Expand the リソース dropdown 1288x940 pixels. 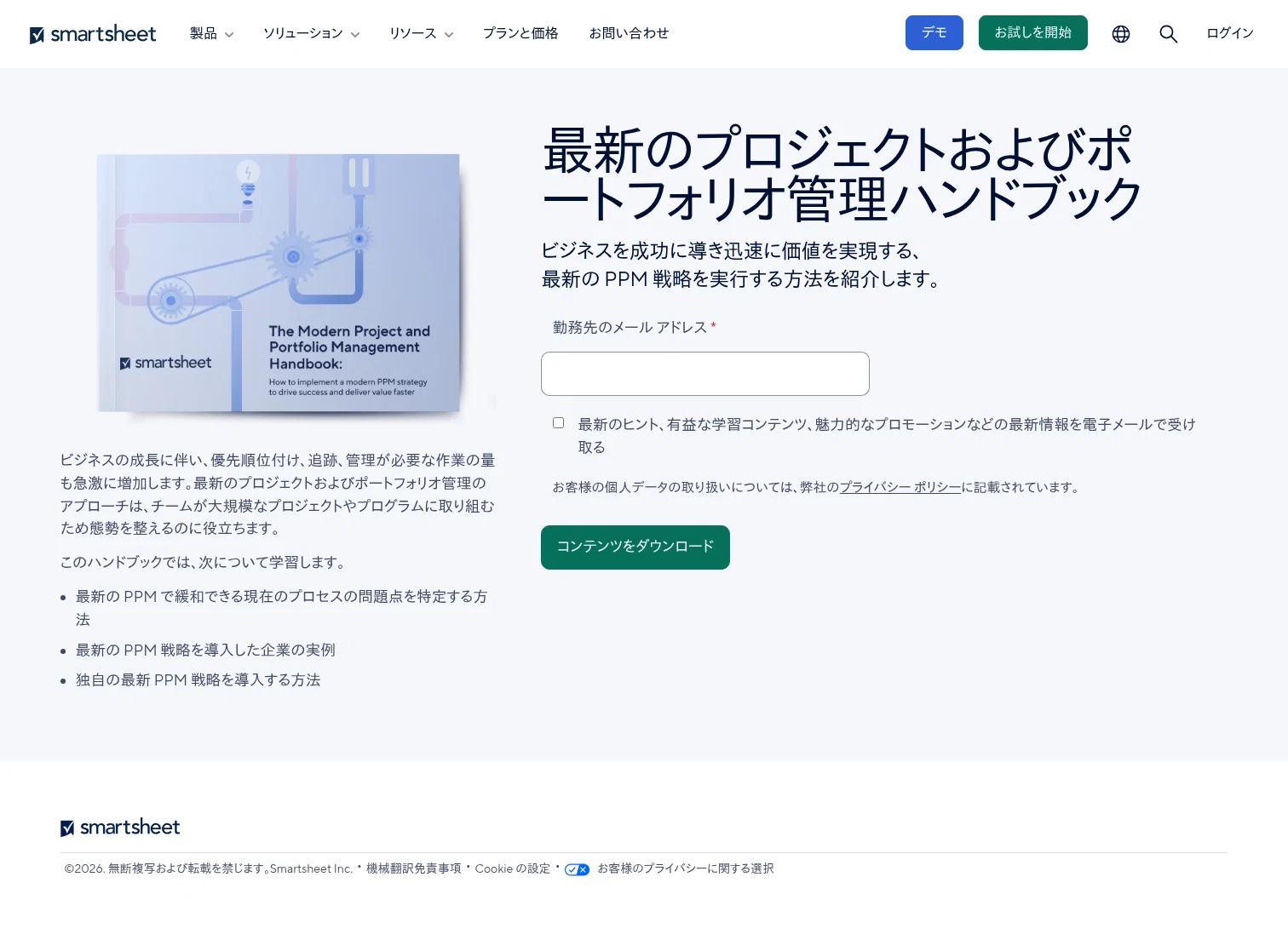point(421,33)
